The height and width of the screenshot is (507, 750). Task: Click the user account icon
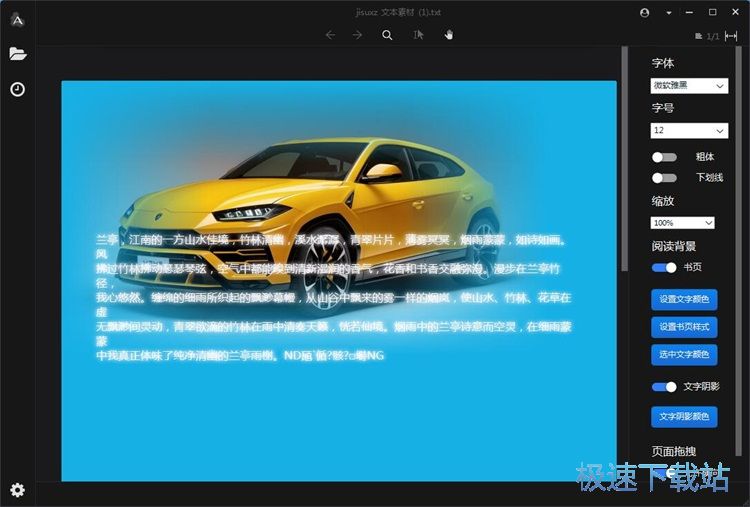tap(645, 13)
